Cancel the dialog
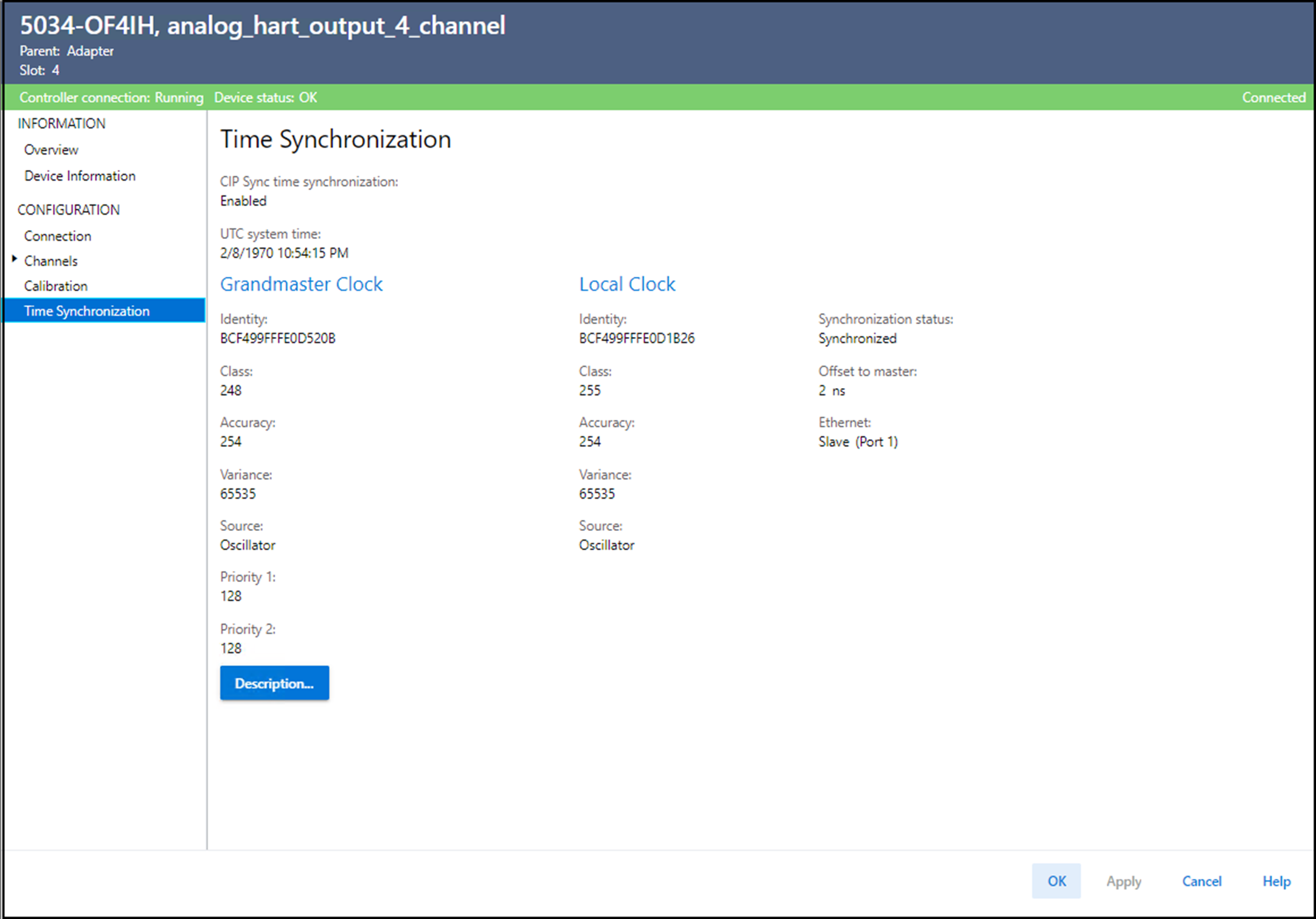 click(x=1201, y=881)
